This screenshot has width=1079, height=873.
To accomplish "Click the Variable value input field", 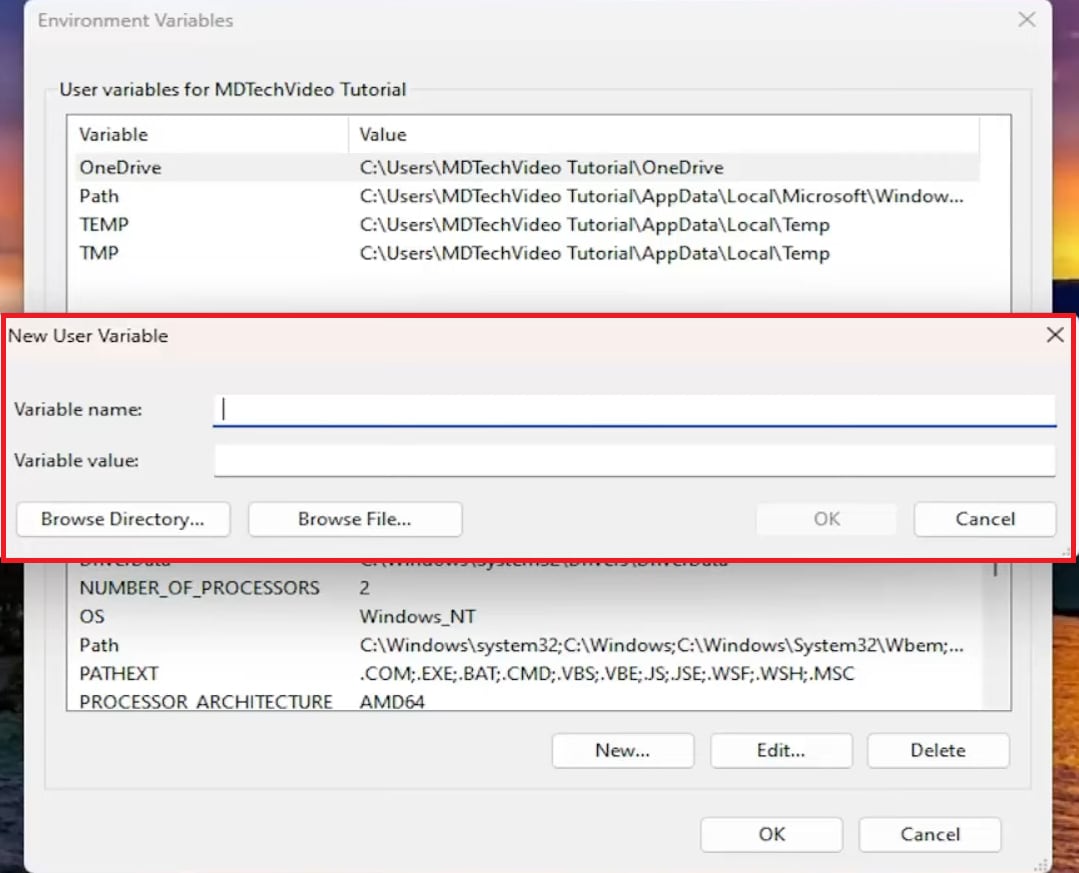I will coord(634,460).
